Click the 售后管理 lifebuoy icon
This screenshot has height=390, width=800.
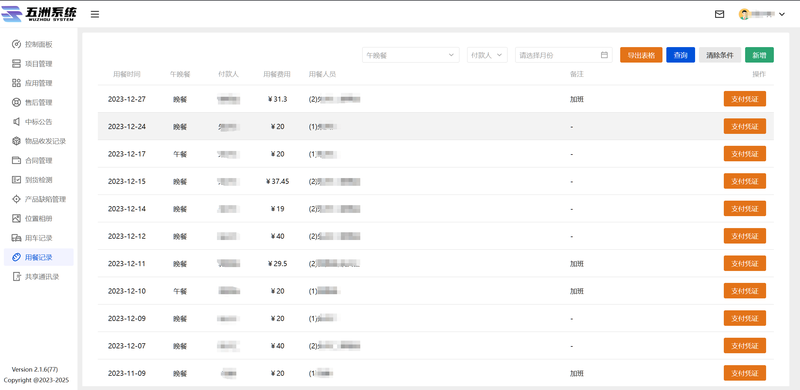point(16,102)
